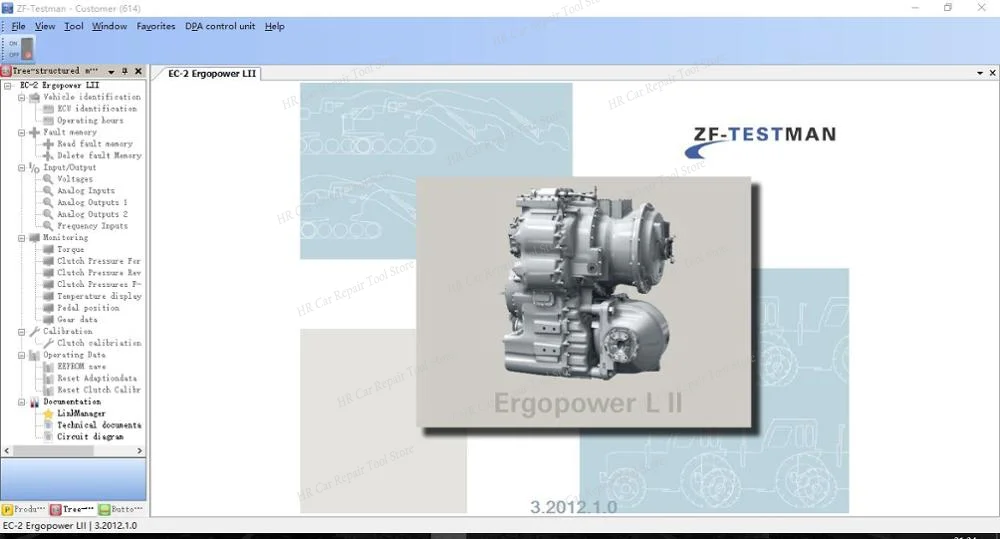1000x539 pixels.
Task: Click the icon beside EEPROM save
Action: 48,367
